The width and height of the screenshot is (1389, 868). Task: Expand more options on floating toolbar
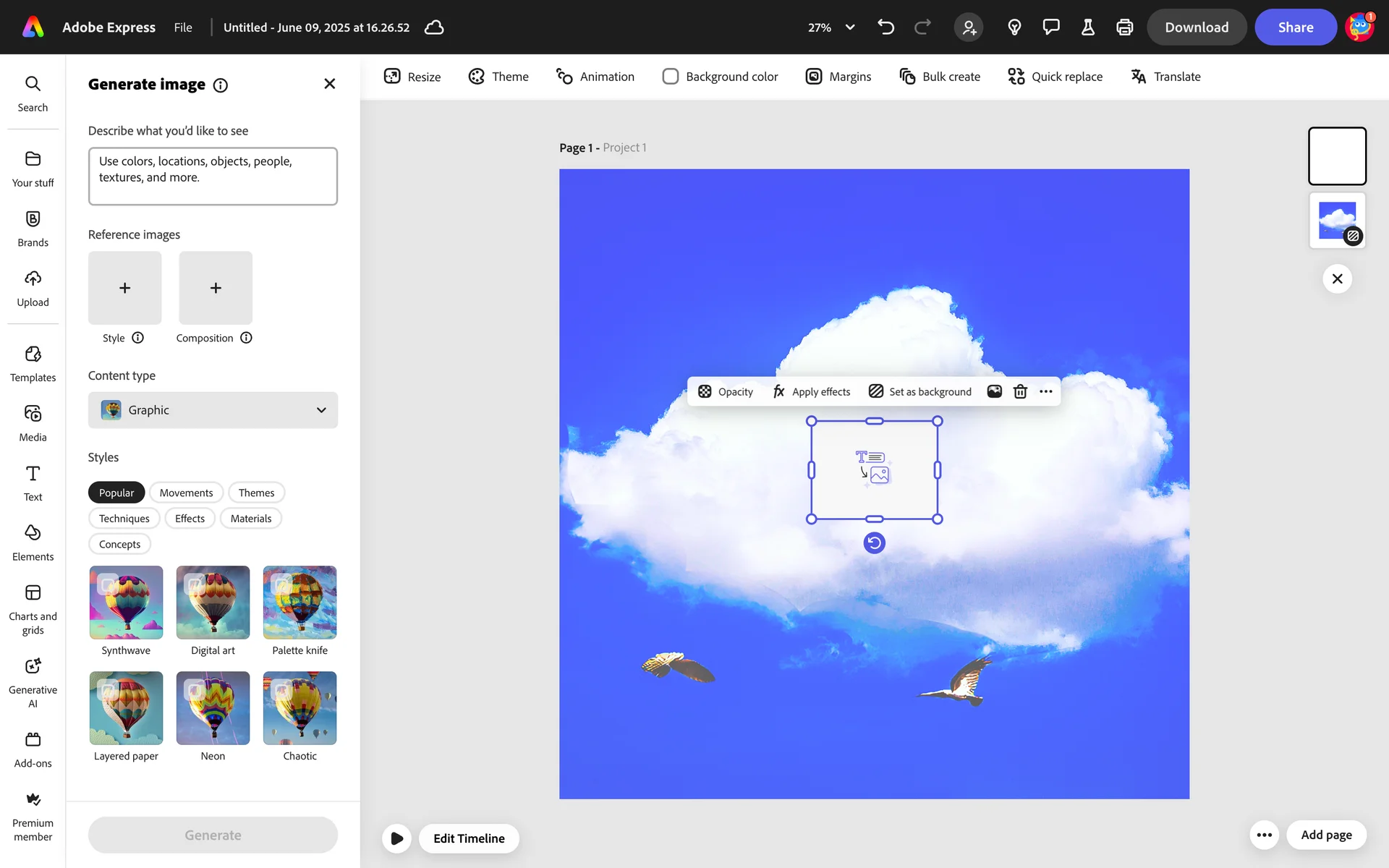1046,391
